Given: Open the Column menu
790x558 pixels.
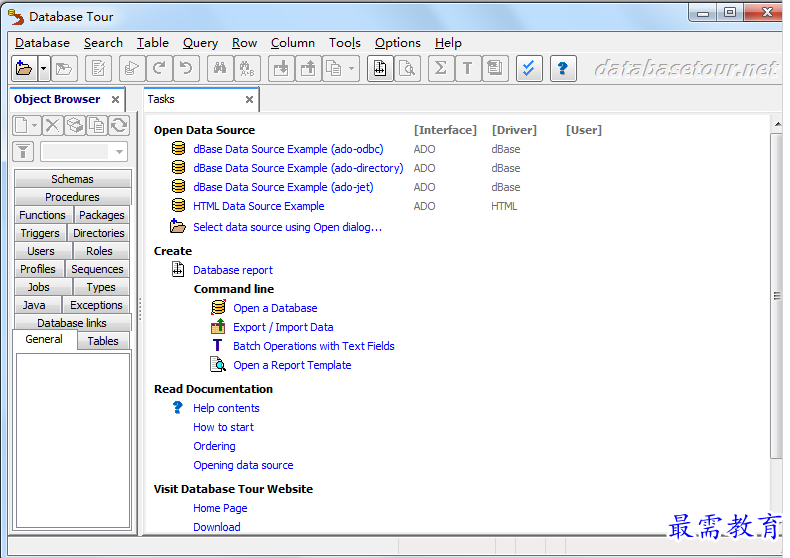Looking at the screenshot, I should coord(293,43).
